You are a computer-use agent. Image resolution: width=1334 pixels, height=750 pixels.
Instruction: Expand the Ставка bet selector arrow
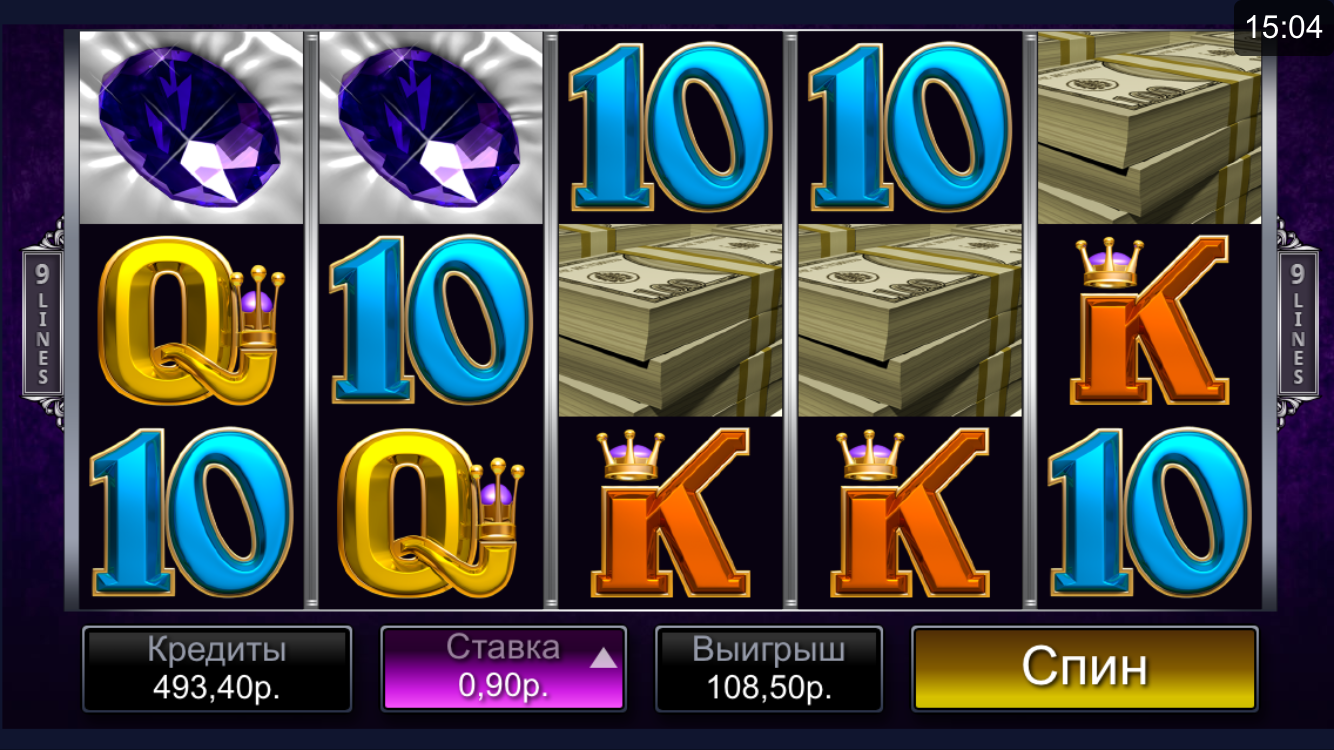pos(603,658)
